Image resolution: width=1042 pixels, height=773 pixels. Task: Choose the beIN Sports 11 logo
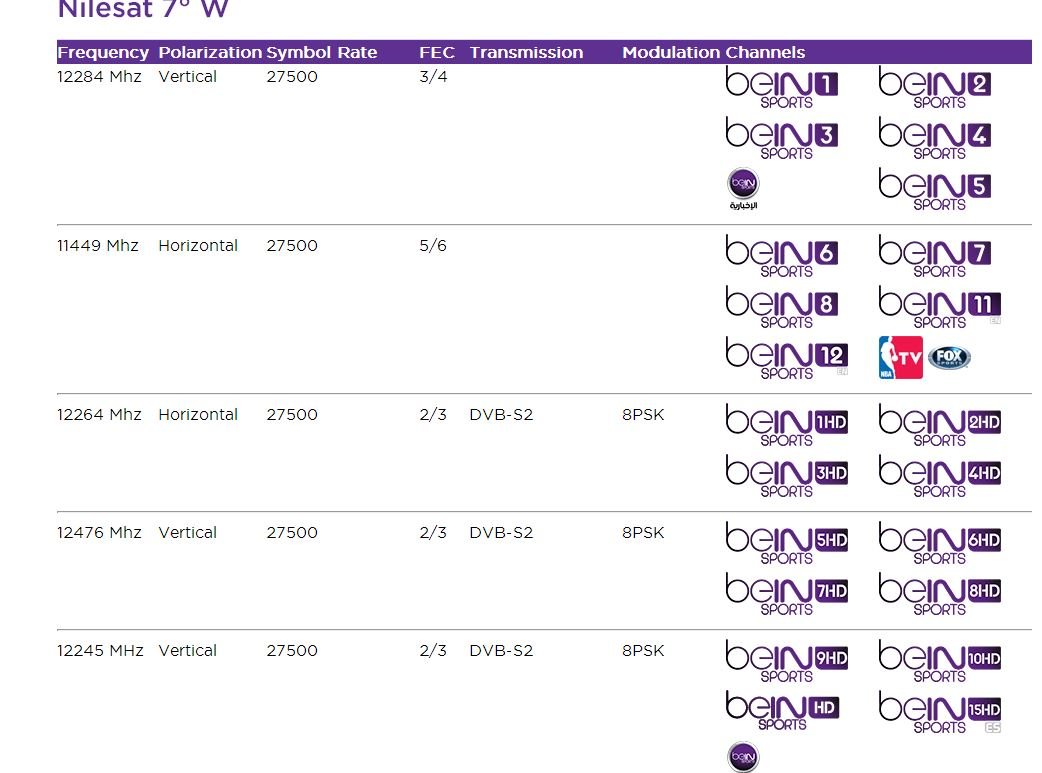940,308
